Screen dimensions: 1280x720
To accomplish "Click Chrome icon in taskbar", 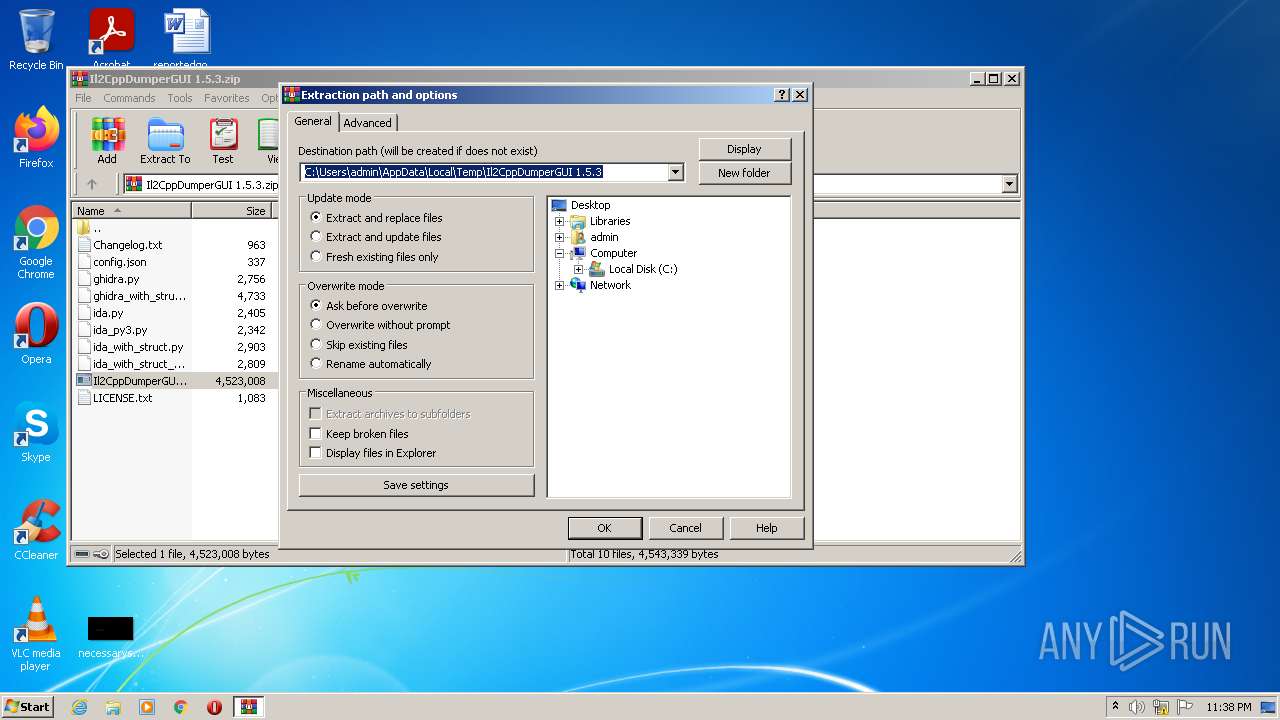I will 181,707.
